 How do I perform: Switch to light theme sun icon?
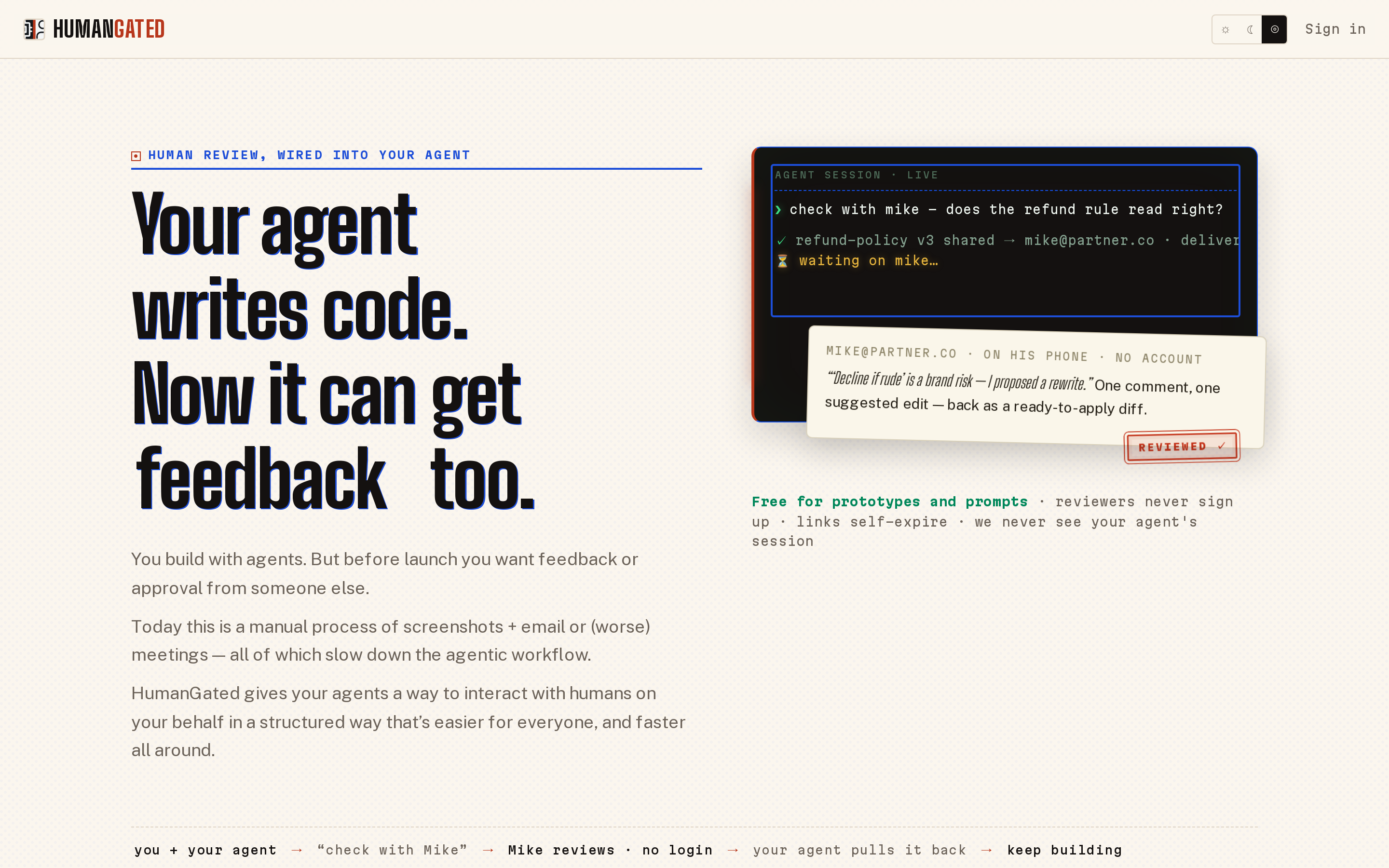(1226, 29)
